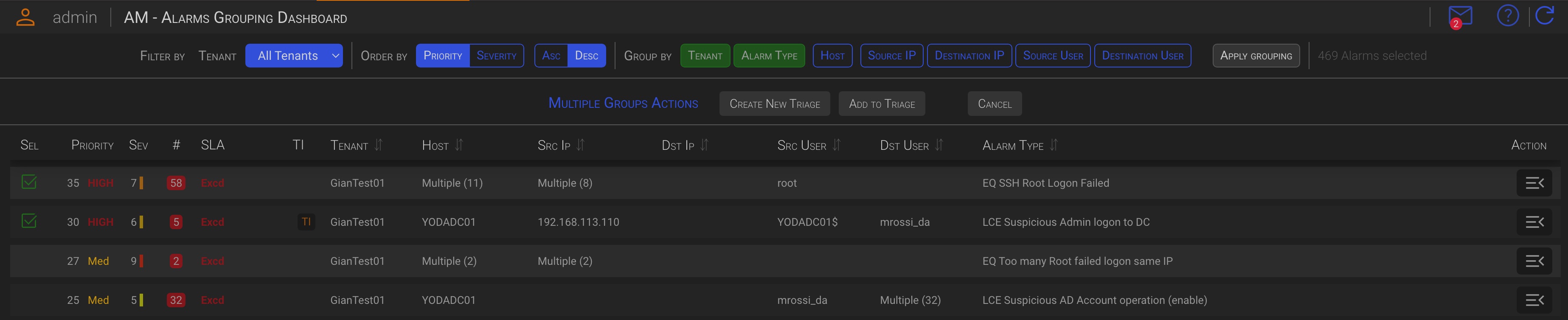Open the All Tenants filter dropdown

point(294,56)
